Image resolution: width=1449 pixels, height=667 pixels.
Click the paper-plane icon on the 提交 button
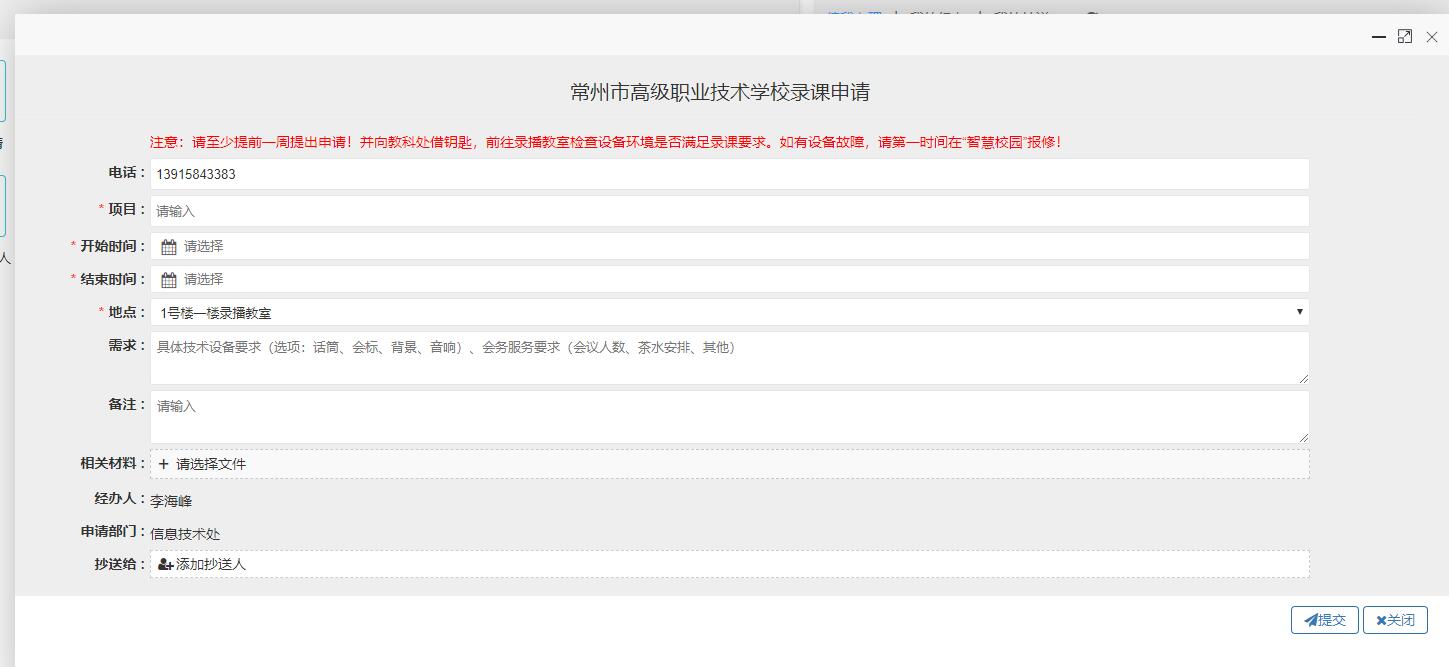[1310, 619]
